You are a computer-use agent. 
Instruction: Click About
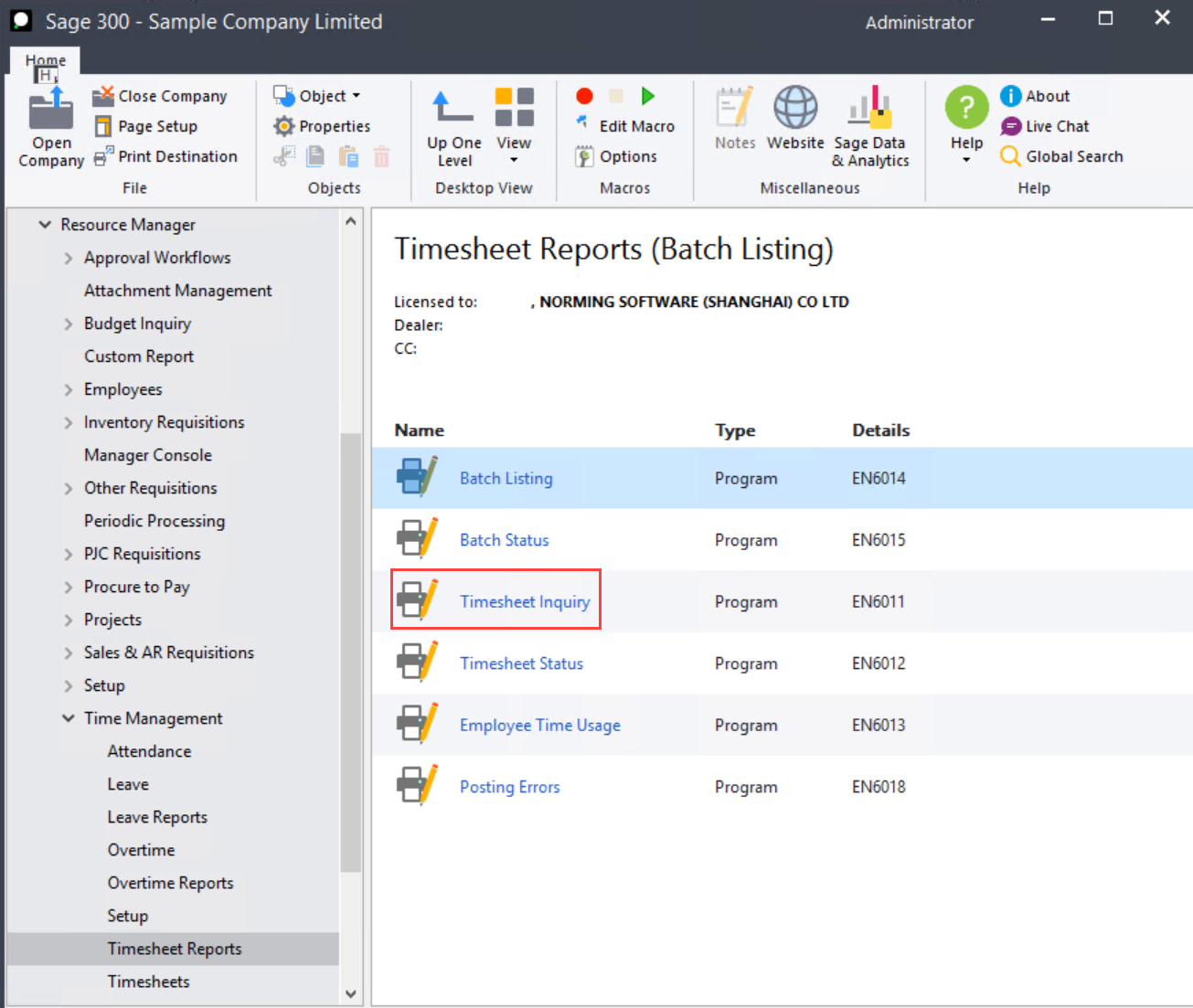[x=1035, y=96]
